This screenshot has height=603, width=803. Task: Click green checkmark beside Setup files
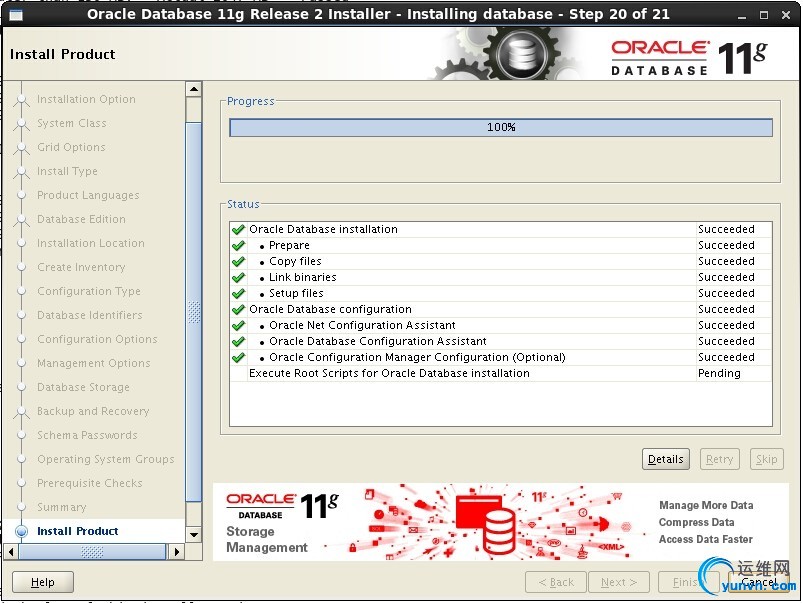[238, 294]
